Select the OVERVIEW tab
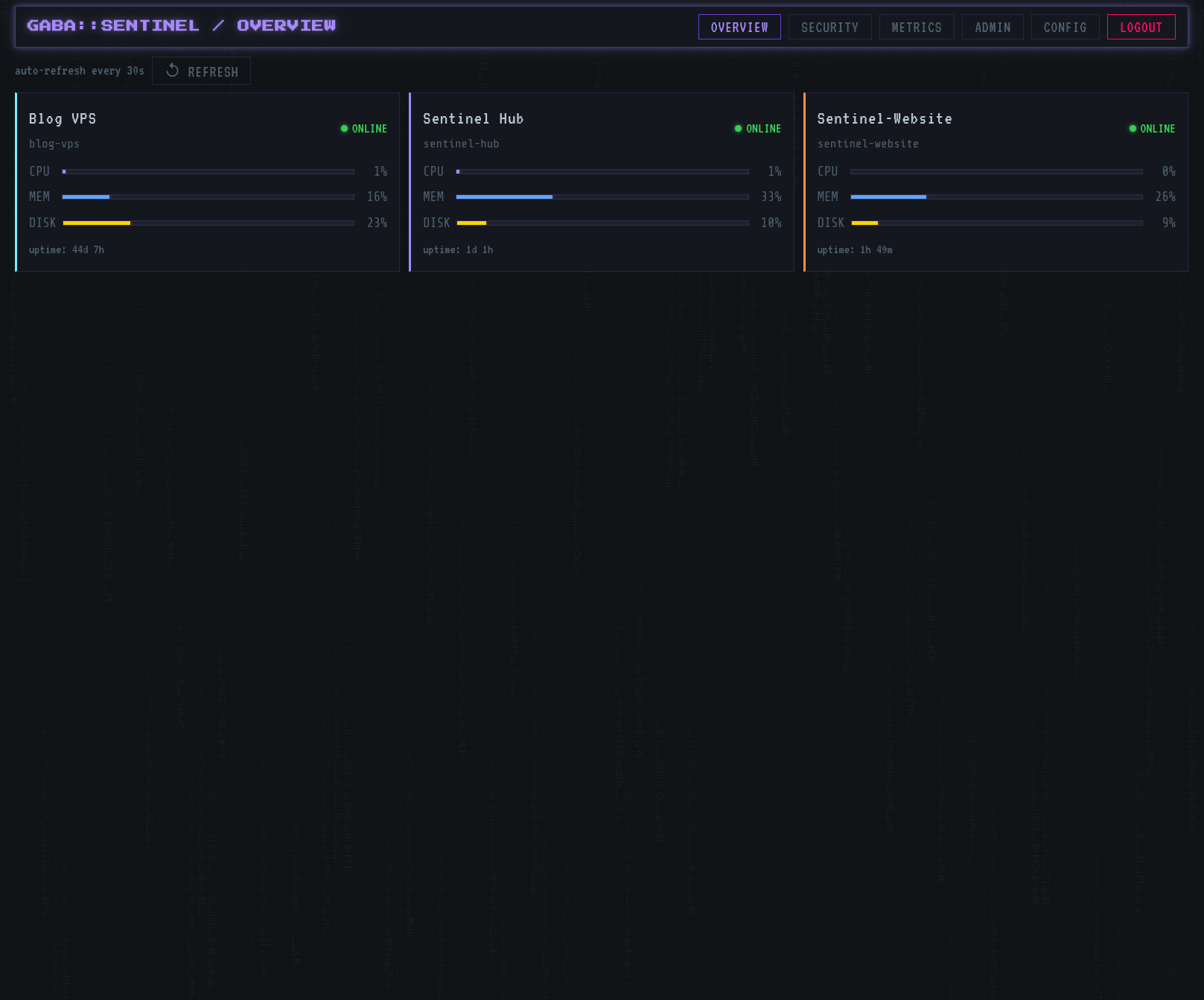 739,27
